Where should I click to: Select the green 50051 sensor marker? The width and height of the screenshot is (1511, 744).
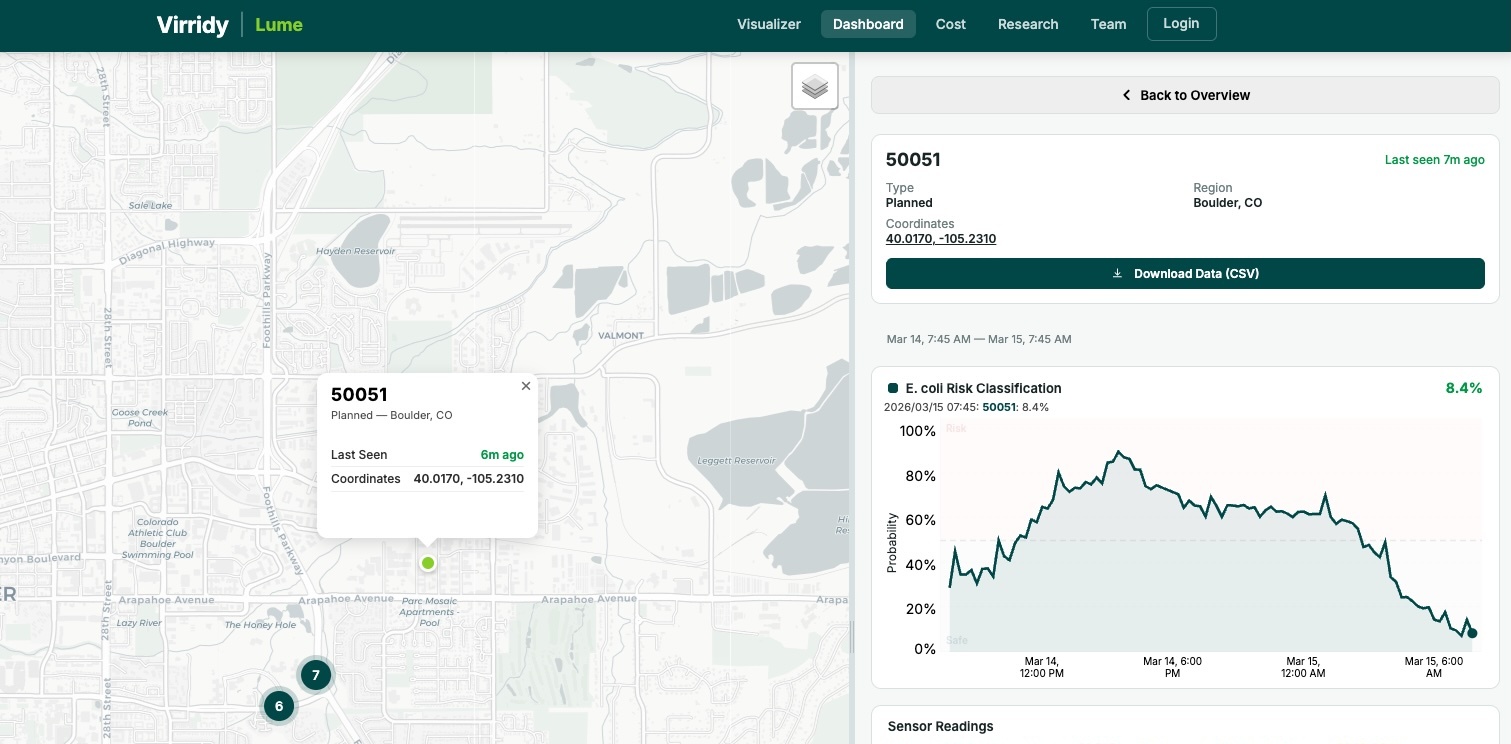pos(428,563)
